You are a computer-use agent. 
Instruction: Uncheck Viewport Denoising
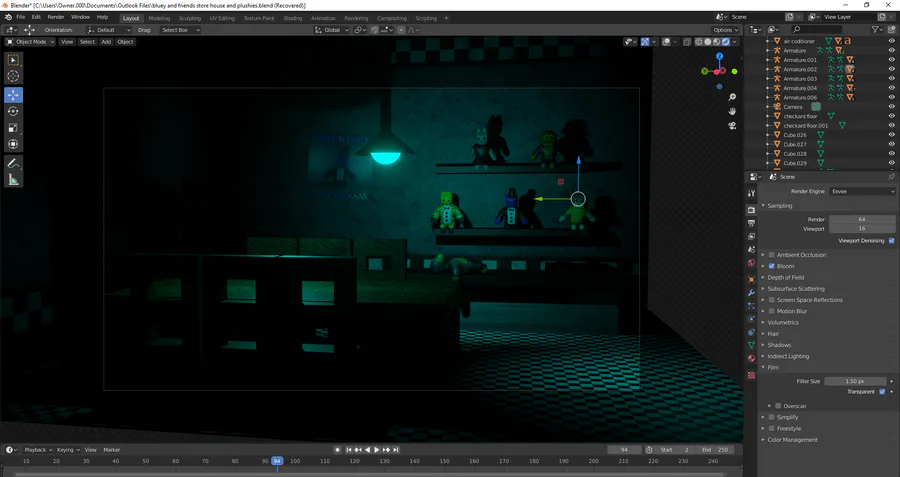coord(891,241)
